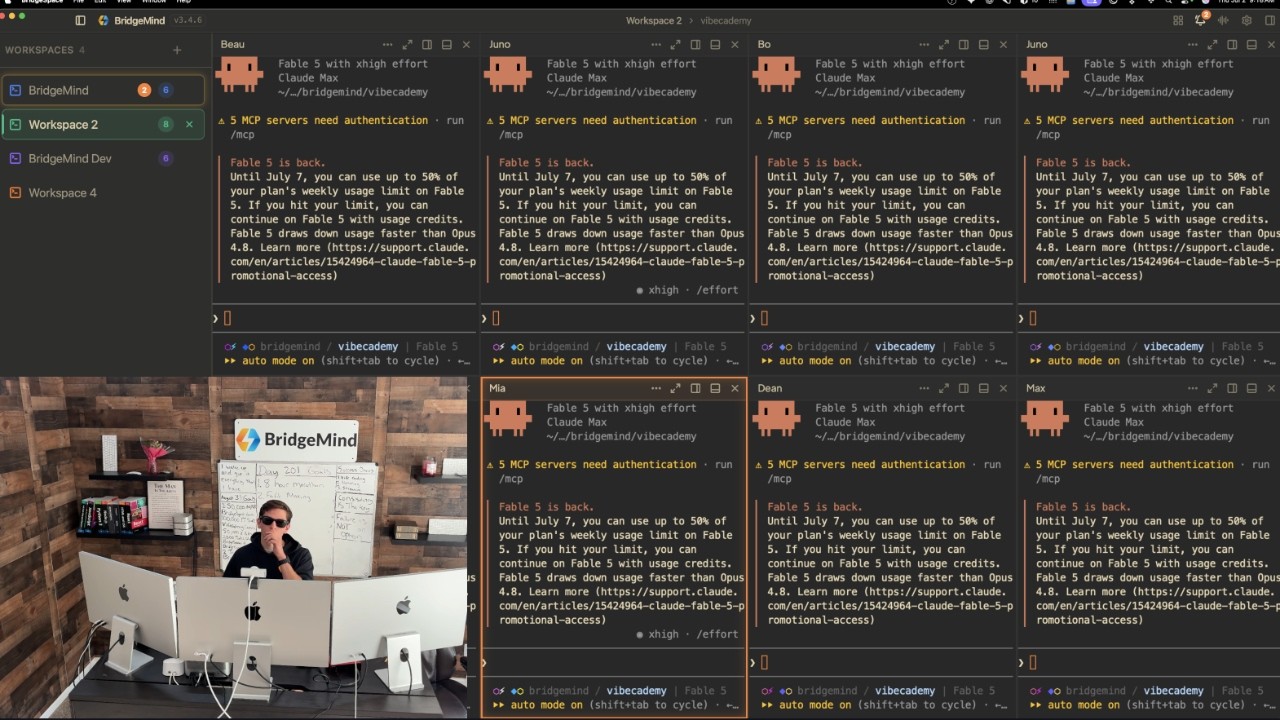Close Workspace 2 in the sidebar
Screen dimensions: 1280x720
pos(189,124)
